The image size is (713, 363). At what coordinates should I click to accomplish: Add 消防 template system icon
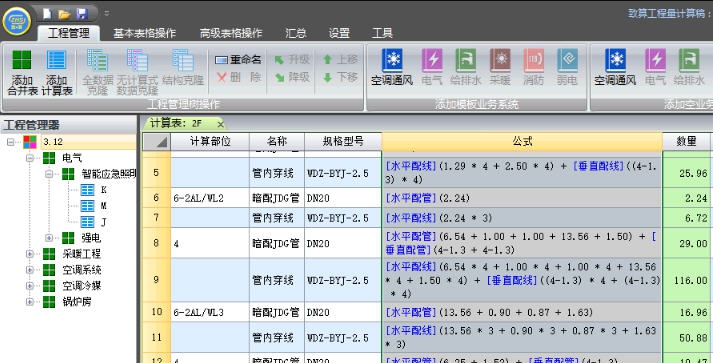pyautogui.click(x=534, y=67)
